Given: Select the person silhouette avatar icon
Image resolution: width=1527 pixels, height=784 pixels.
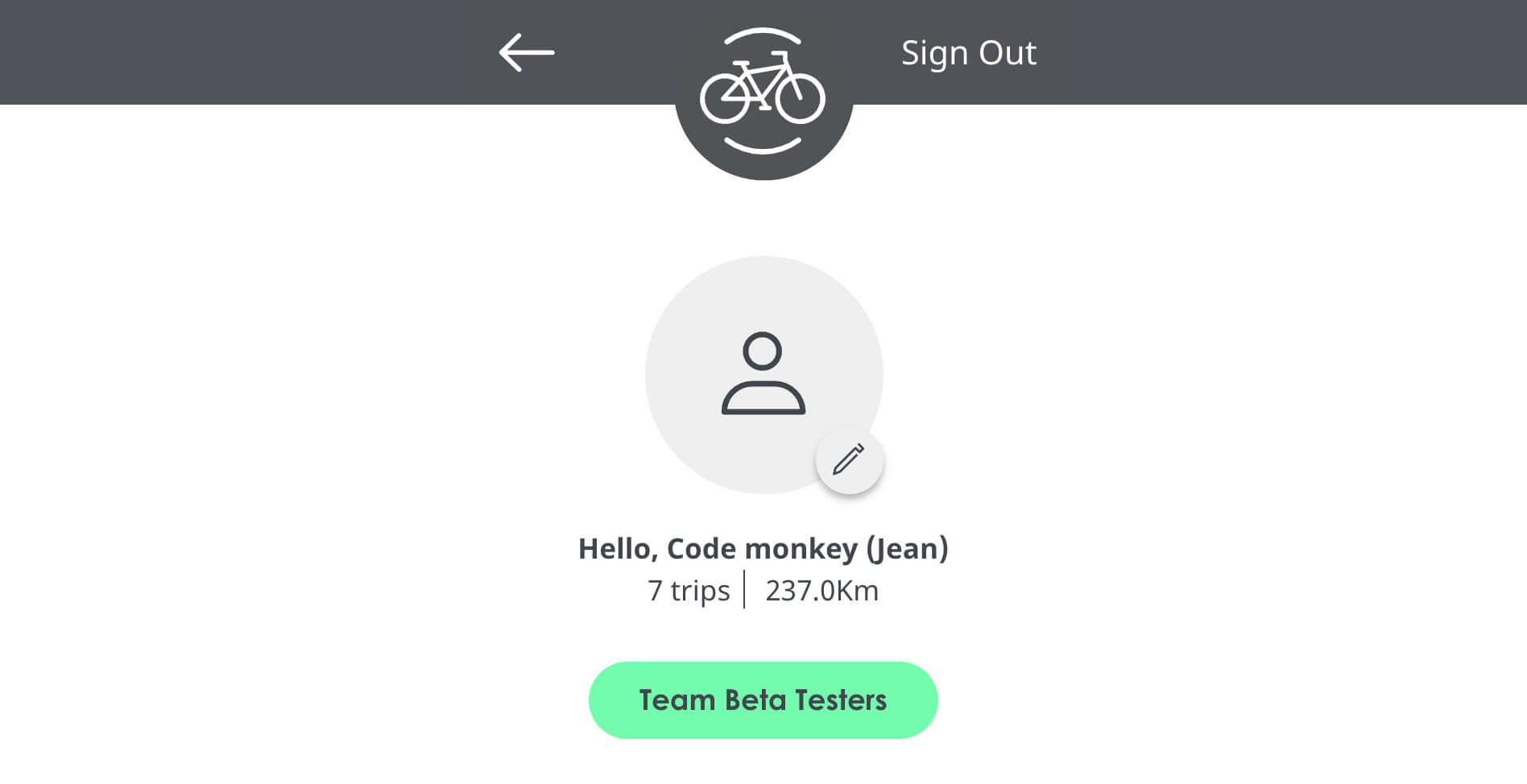Looking at the screenshot, I should pos(763,373).
